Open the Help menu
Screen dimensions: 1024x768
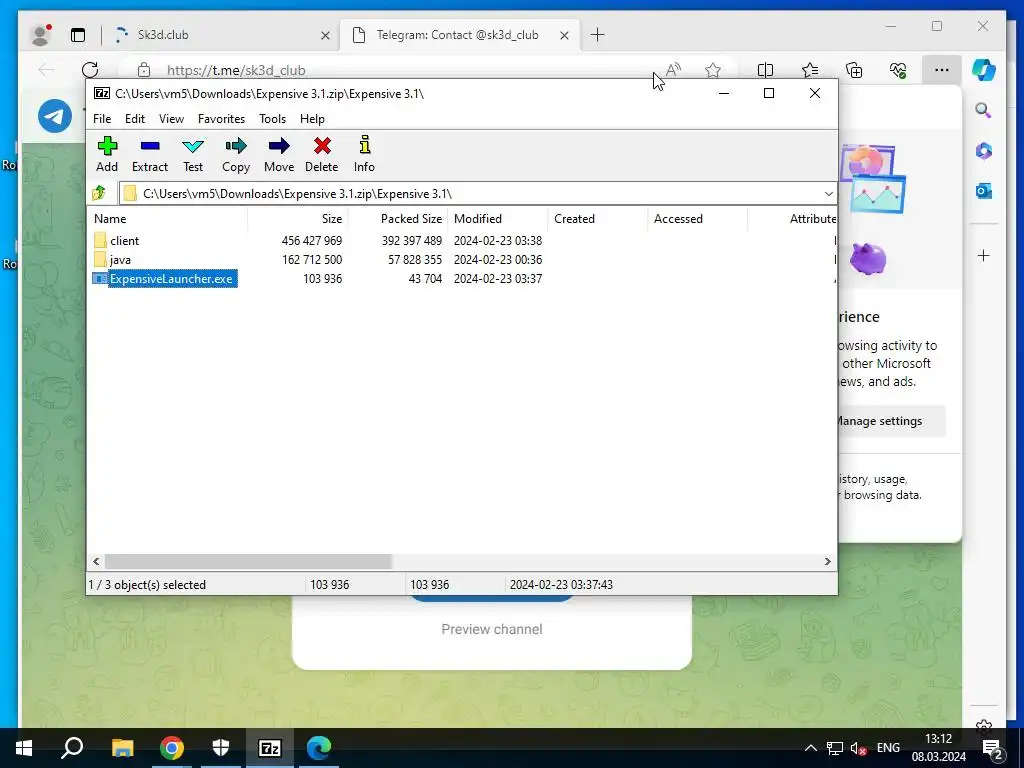(x=312, y=119)
